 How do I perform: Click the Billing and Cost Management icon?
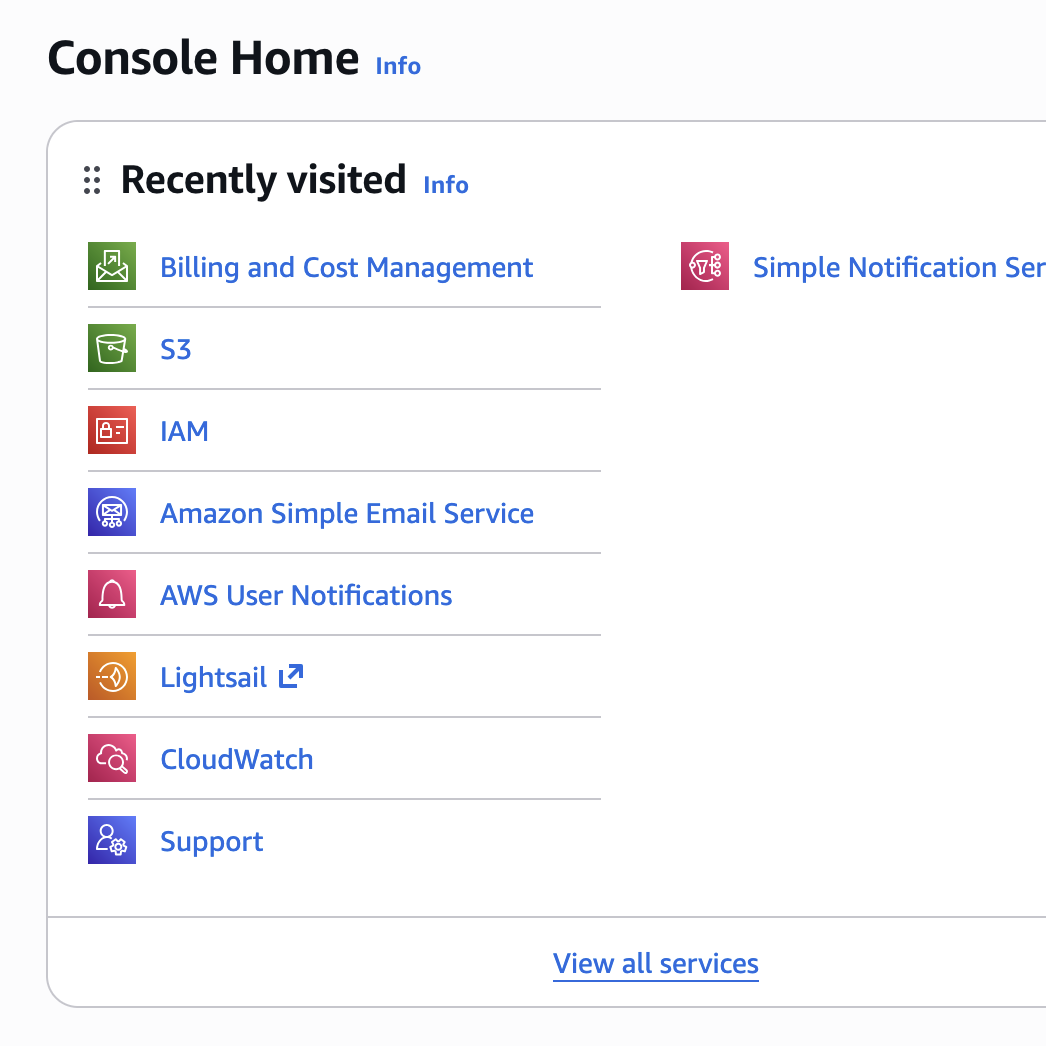click(x=112, y=267)
